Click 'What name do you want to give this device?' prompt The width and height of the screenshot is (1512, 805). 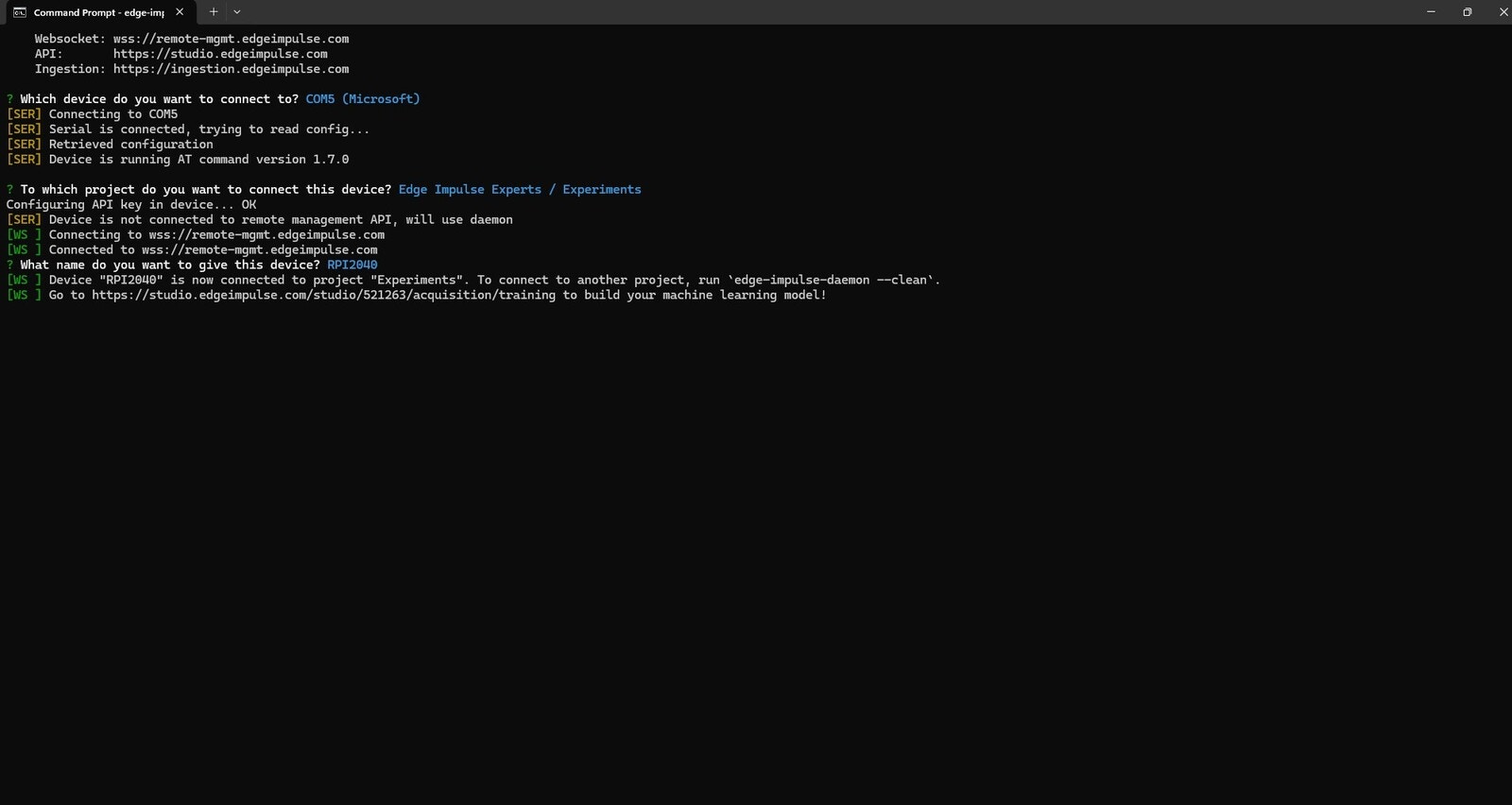pos(170,265)
